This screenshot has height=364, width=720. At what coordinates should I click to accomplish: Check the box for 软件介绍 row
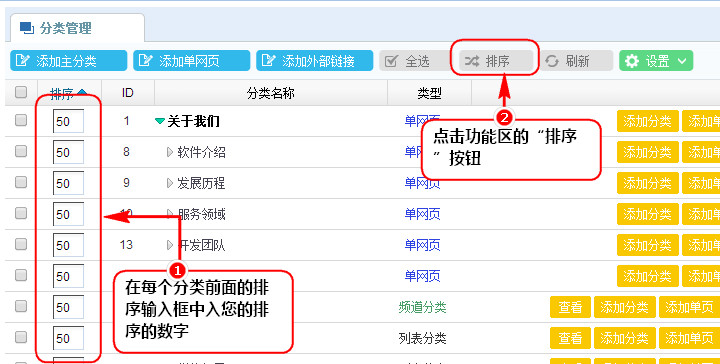tap(21, 151)
